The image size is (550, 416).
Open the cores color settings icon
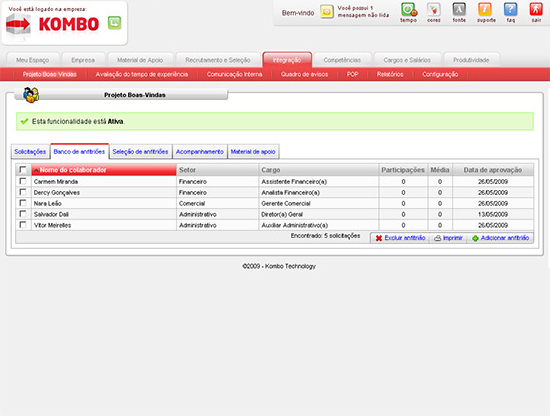(434, 9)
